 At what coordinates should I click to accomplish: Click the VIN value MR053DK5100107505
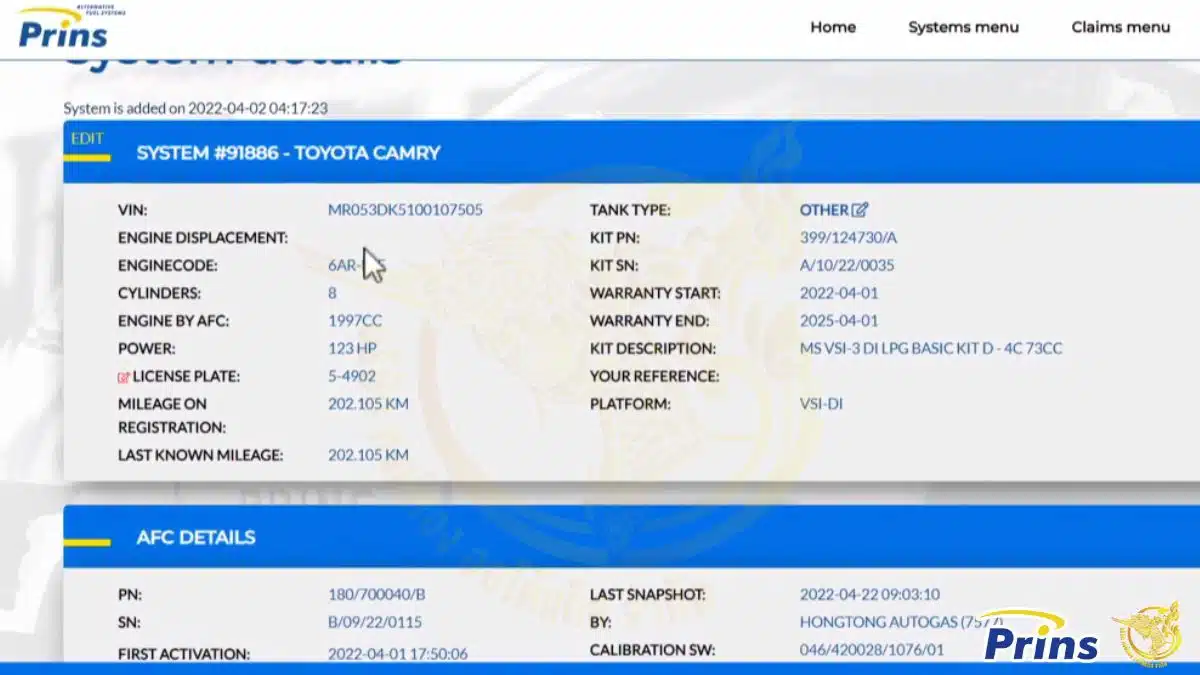tap(405, 210)
